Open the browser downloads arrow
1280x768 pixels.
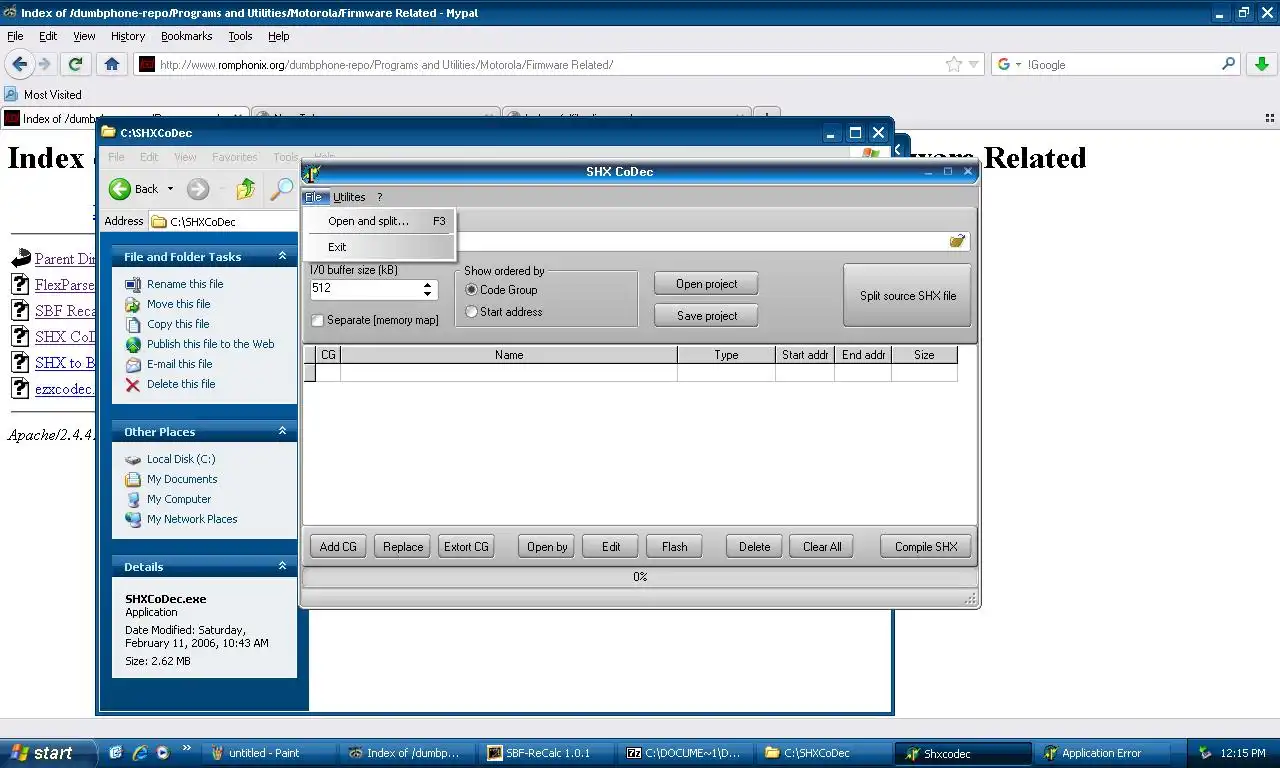point(1261,64)
